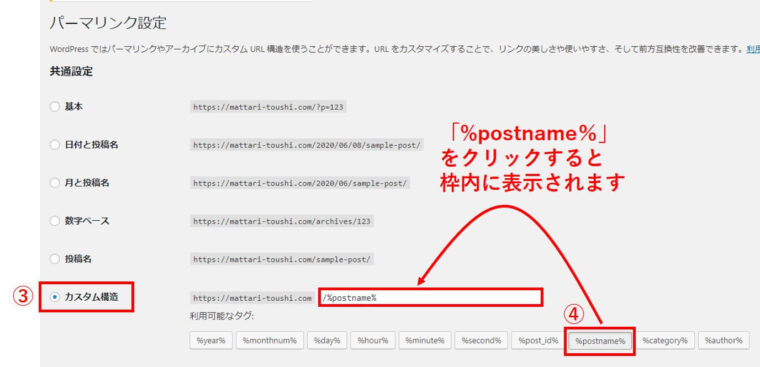
Task: Insert the %minute% tag
Action: tap(425, 340)
